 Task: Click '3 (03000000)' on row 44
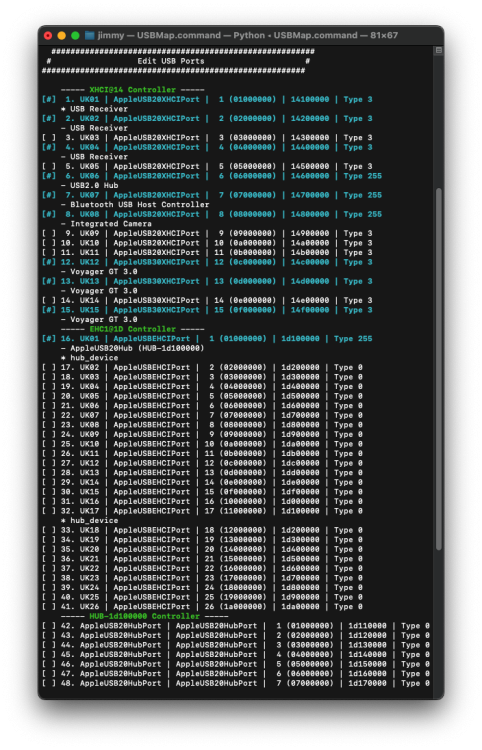coord(305,645)
